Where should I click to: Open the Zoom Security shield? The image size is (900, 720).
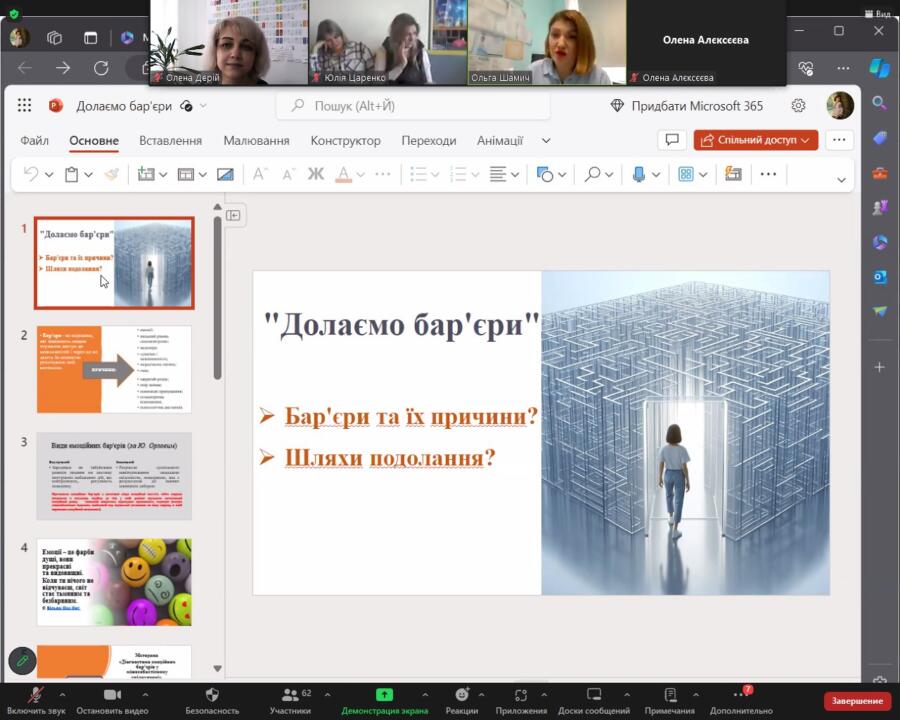[x=212, y=700]
